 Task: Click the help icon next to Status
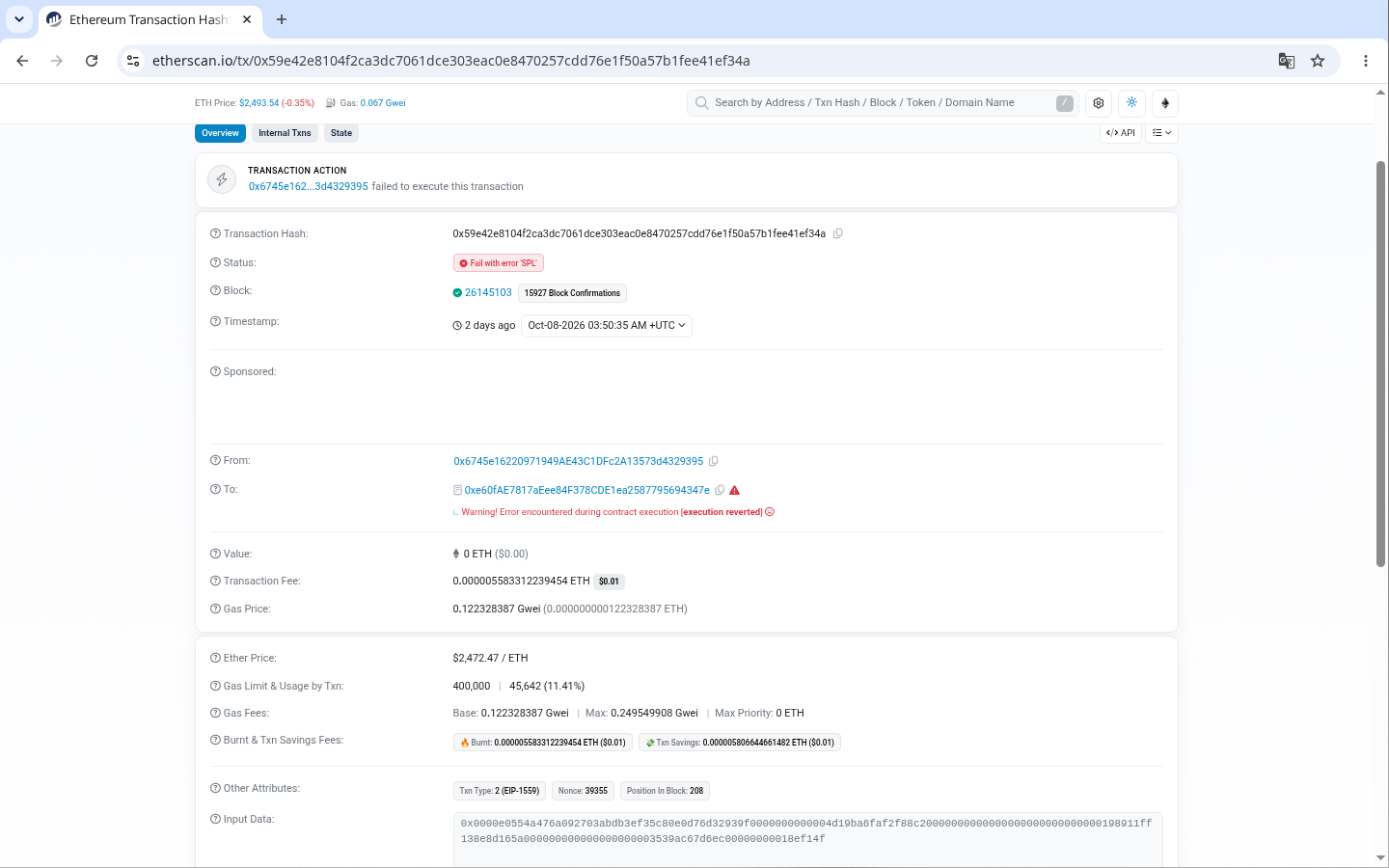(215, 262)
